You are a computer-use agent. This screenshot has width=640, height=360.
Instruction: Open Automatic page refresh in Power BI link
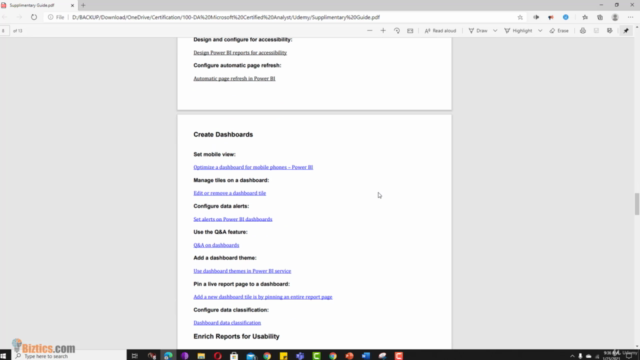[x=234, y=78]
